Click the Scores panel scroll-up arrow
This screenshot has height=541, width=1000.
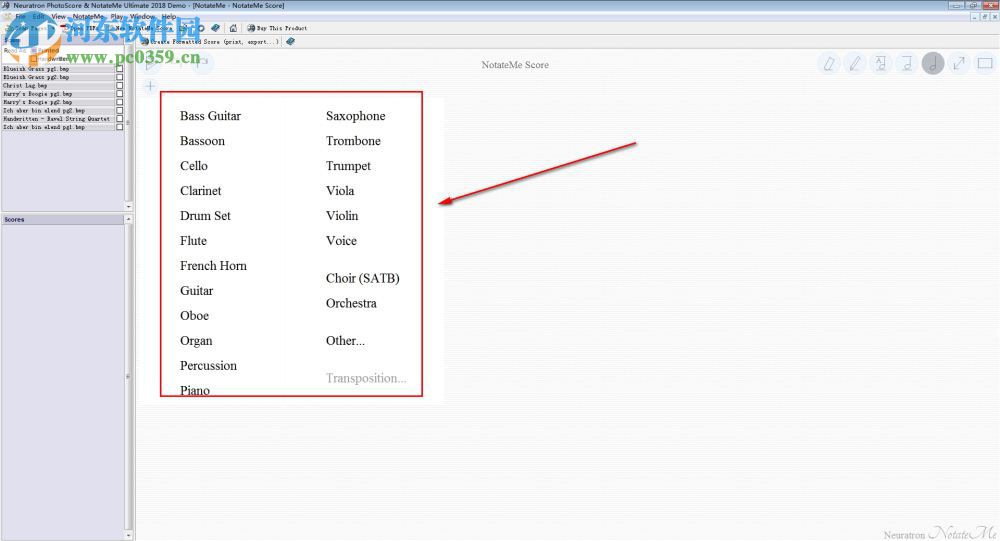(128, 219)
